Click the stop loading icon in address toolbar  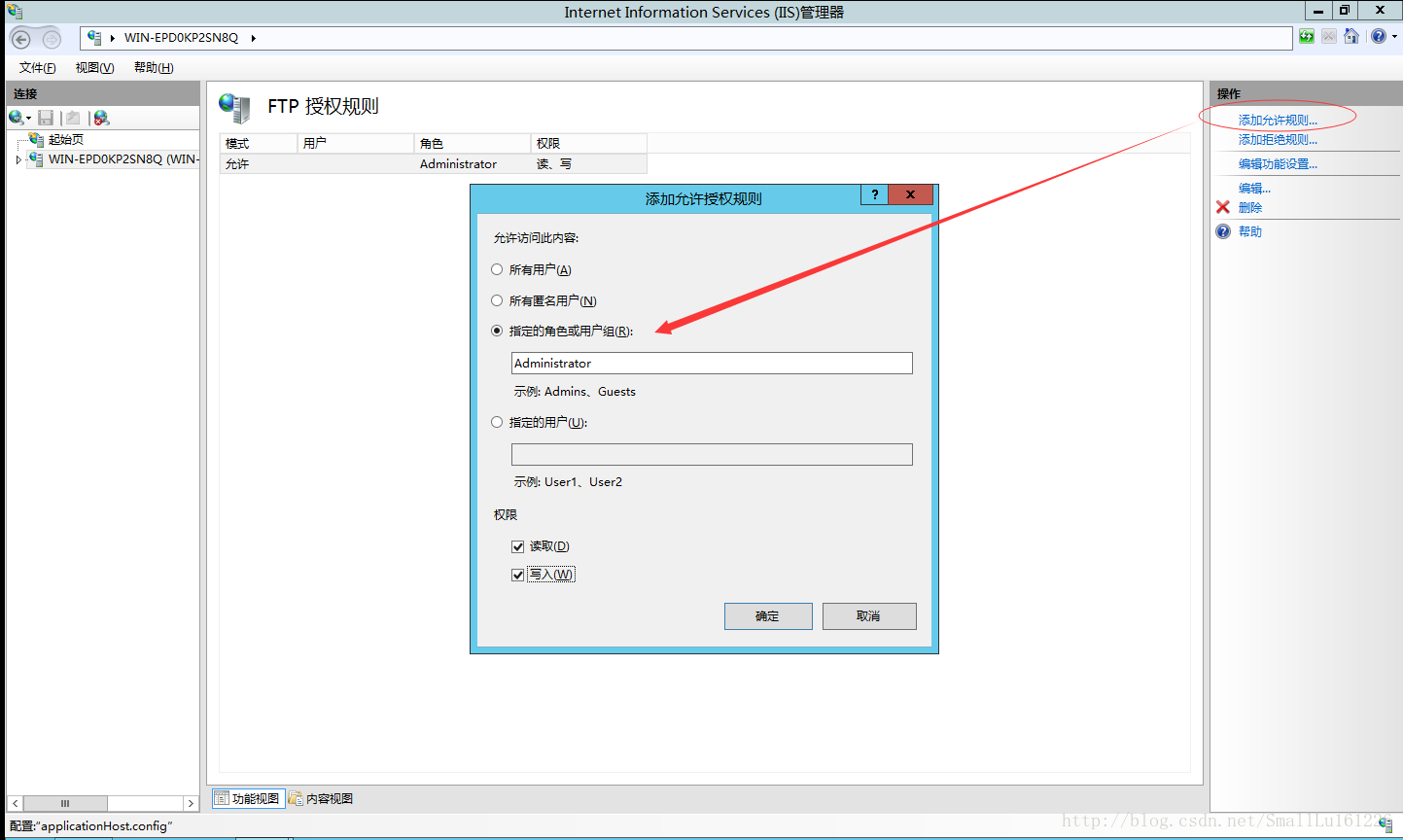[x=1328, y=37]
